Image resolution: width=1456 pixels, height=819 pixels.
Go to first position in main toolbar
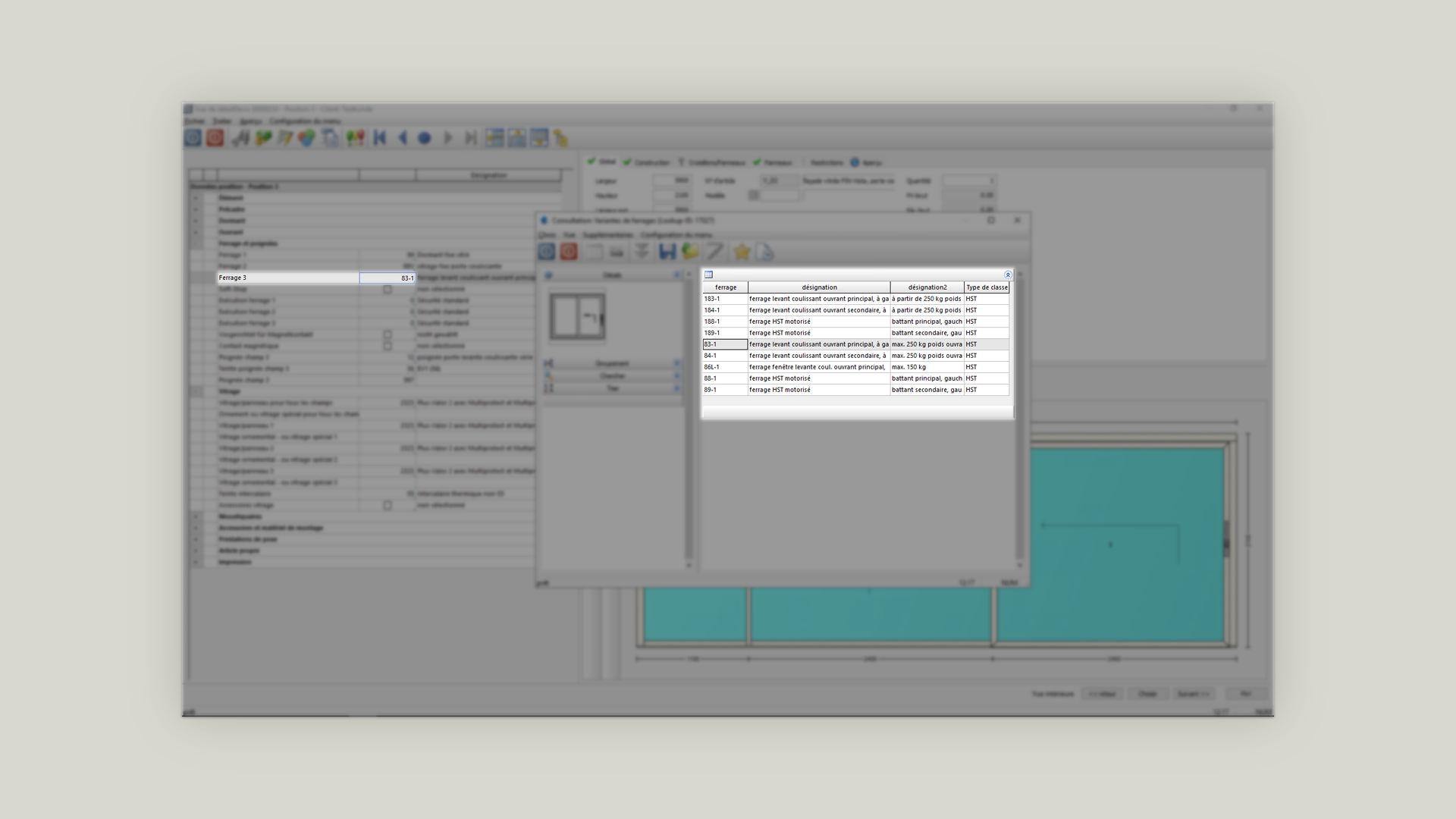click(x=380, y=138)
